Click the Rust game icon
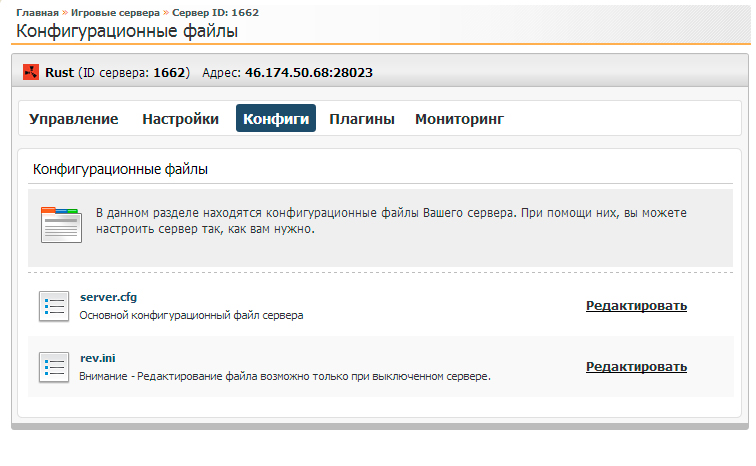 pyautogui.click(x=31, y=73)
